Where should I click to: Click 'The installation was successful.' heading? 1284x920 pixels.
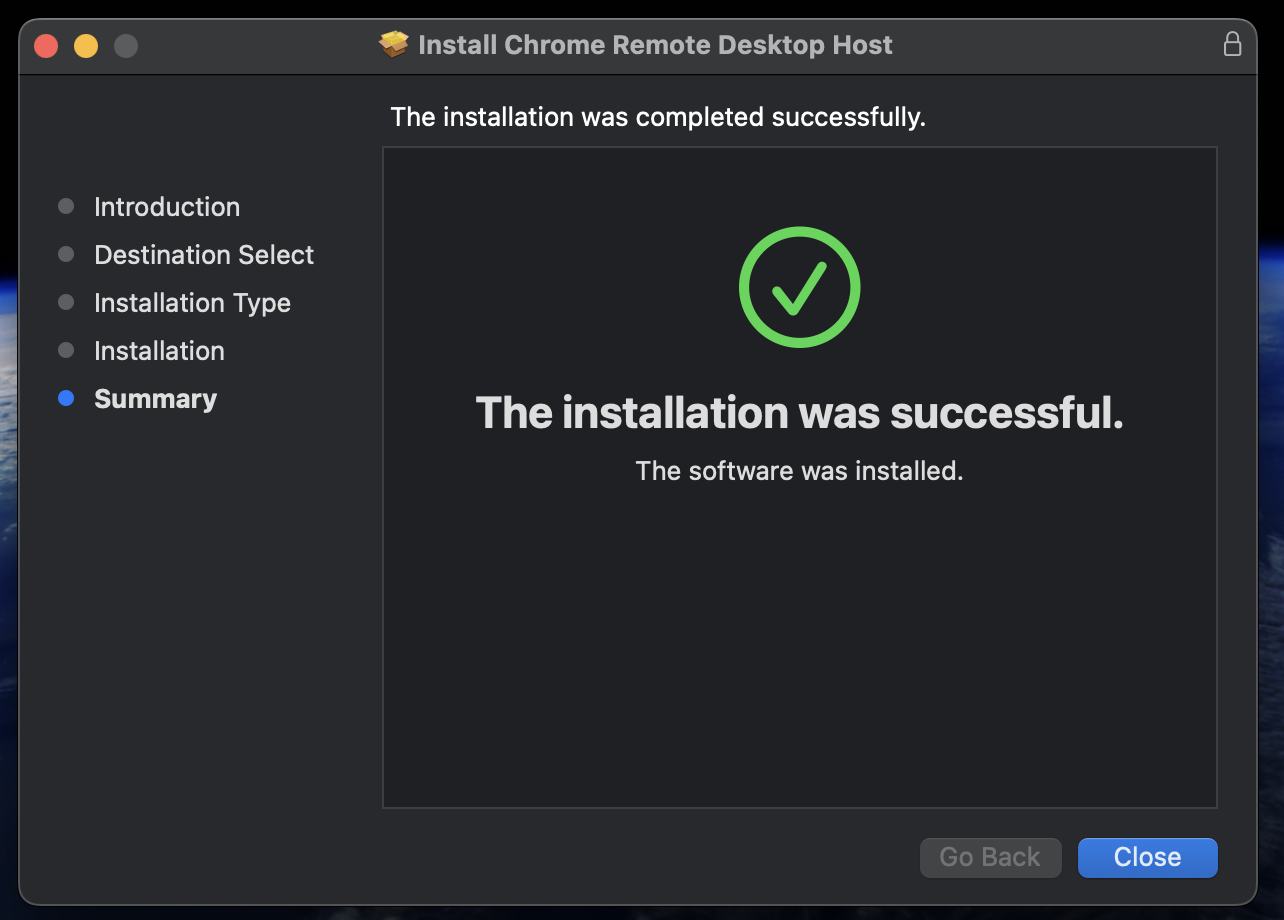799,412
